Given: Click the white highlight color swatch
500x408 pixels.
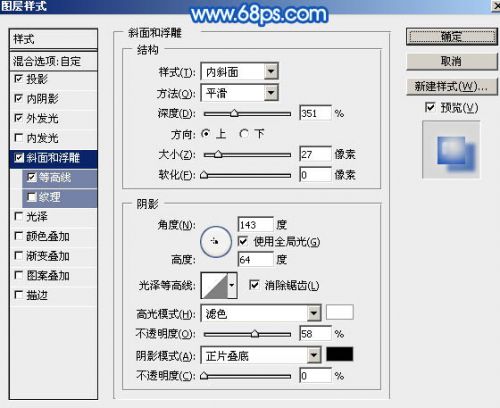Looking at the screenshot, I should coord(340,313).
